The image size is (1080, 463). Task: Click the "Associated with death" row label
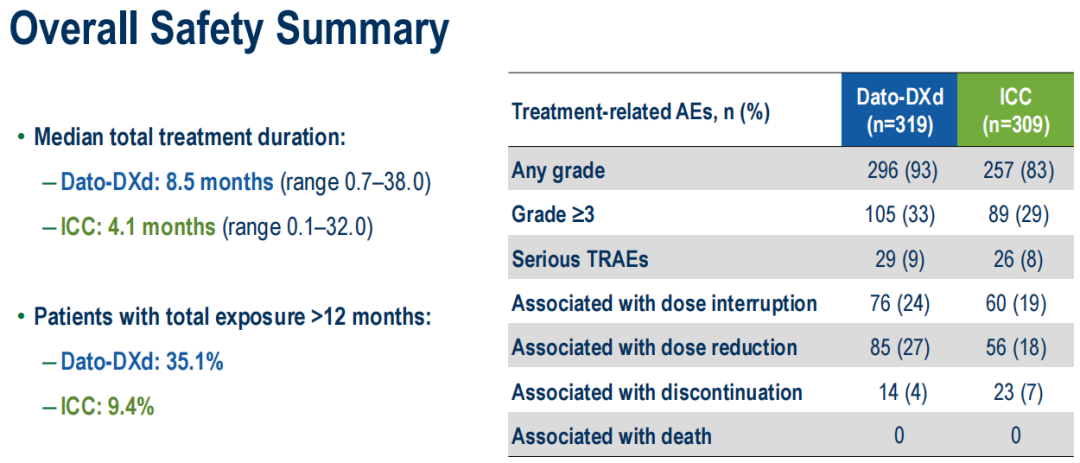tap(611, 436)
